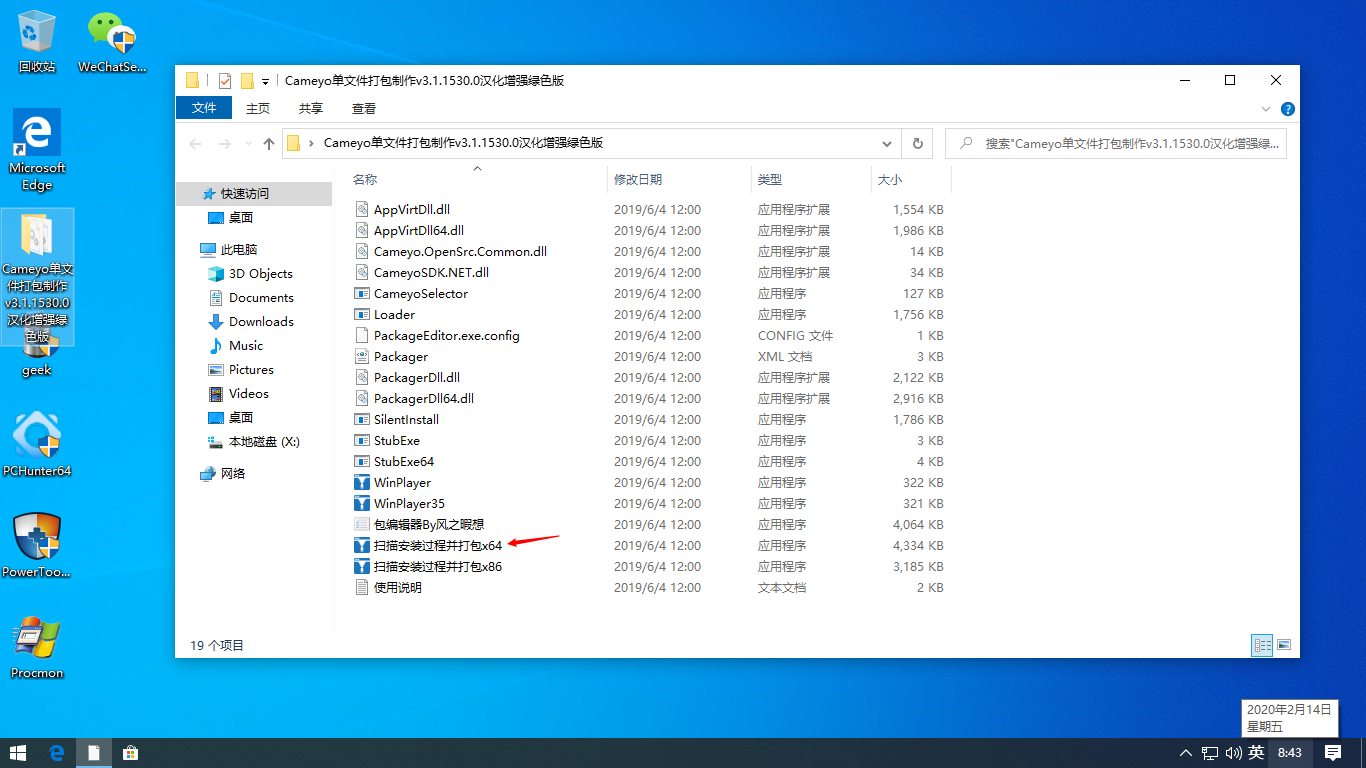The height and width of the screenshot is (768, 1366).
Task: Open the 共享 ribbon tab
Action: tap(311, 108)
